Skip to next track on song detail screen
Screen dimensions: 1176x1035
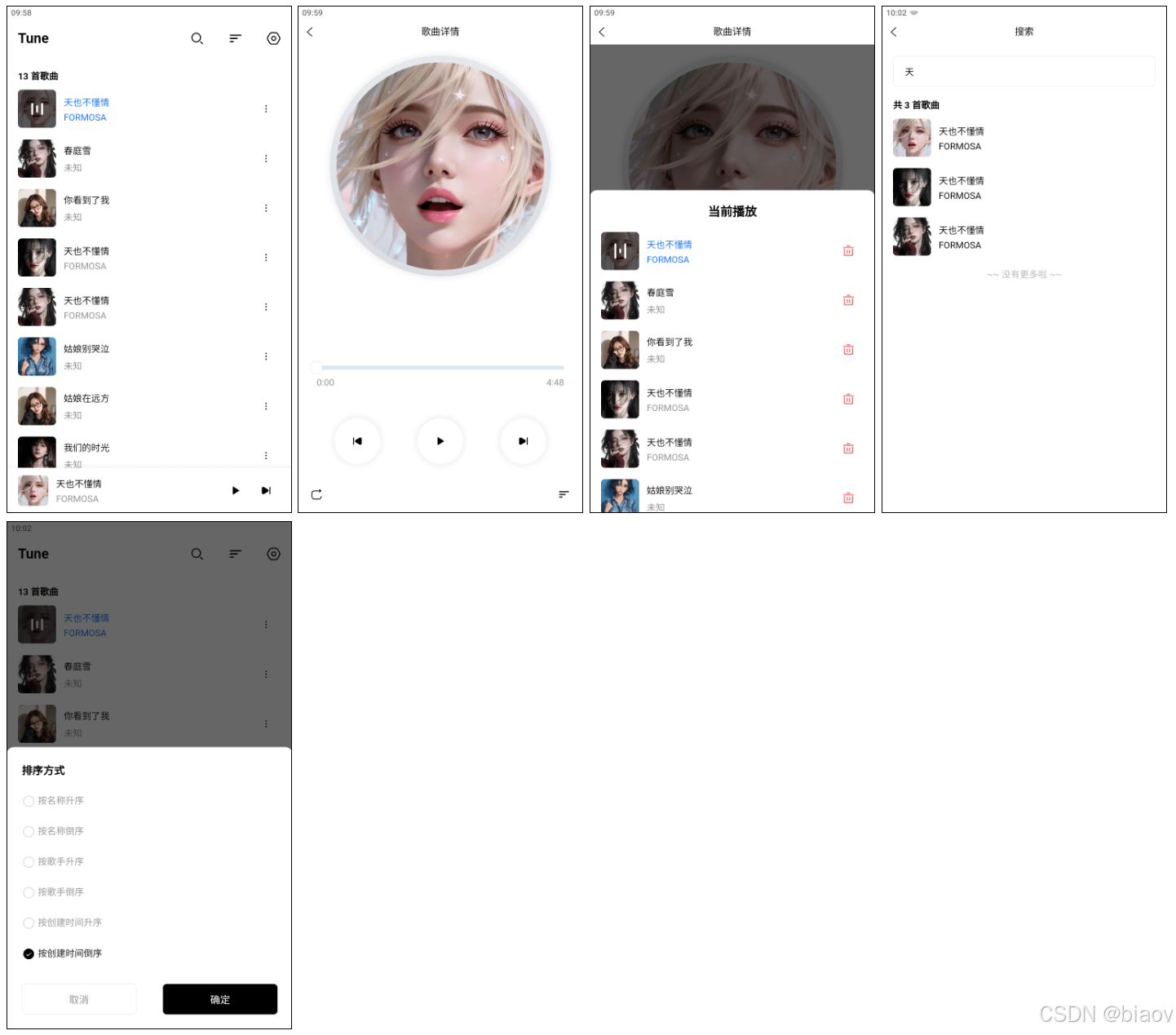pyautogui.click(x=524, y=441)
